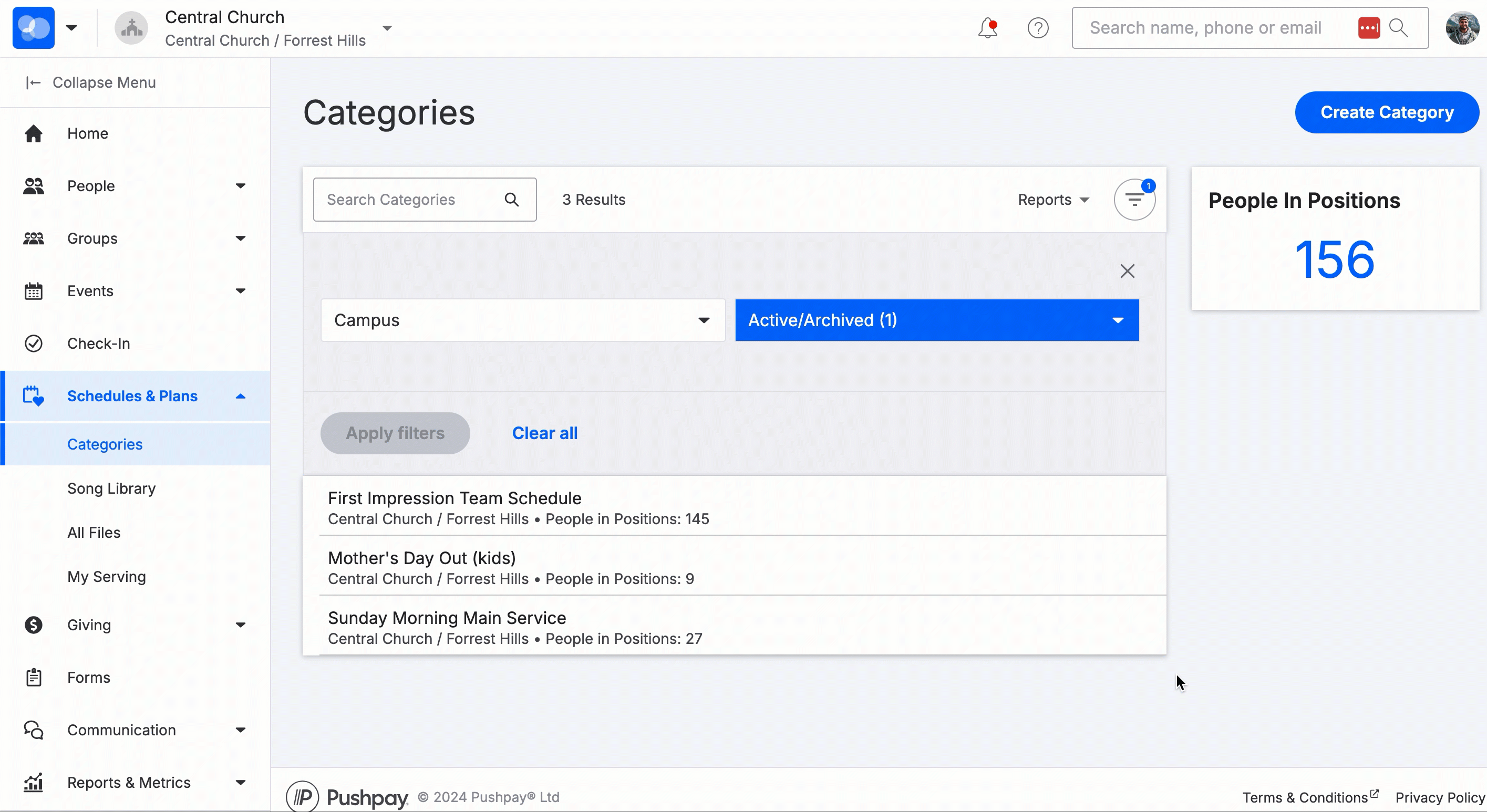
Task: Expand the Communication menu arrow
Action: point(241,730)
